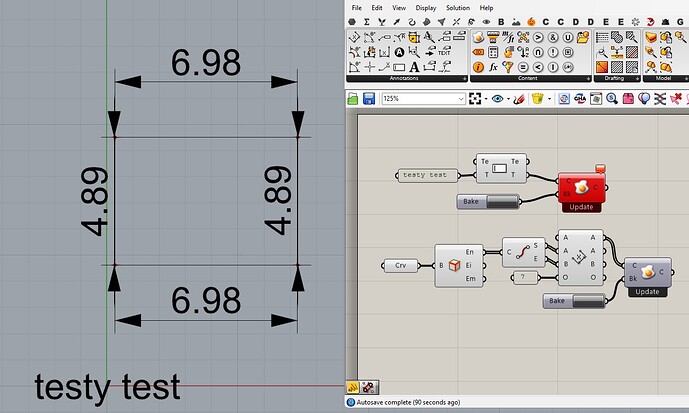Image resolution: width=689 pixels, height=413 pixels.
Task: Switch to the pumpkin icon tab
Action: coord(531,22)
